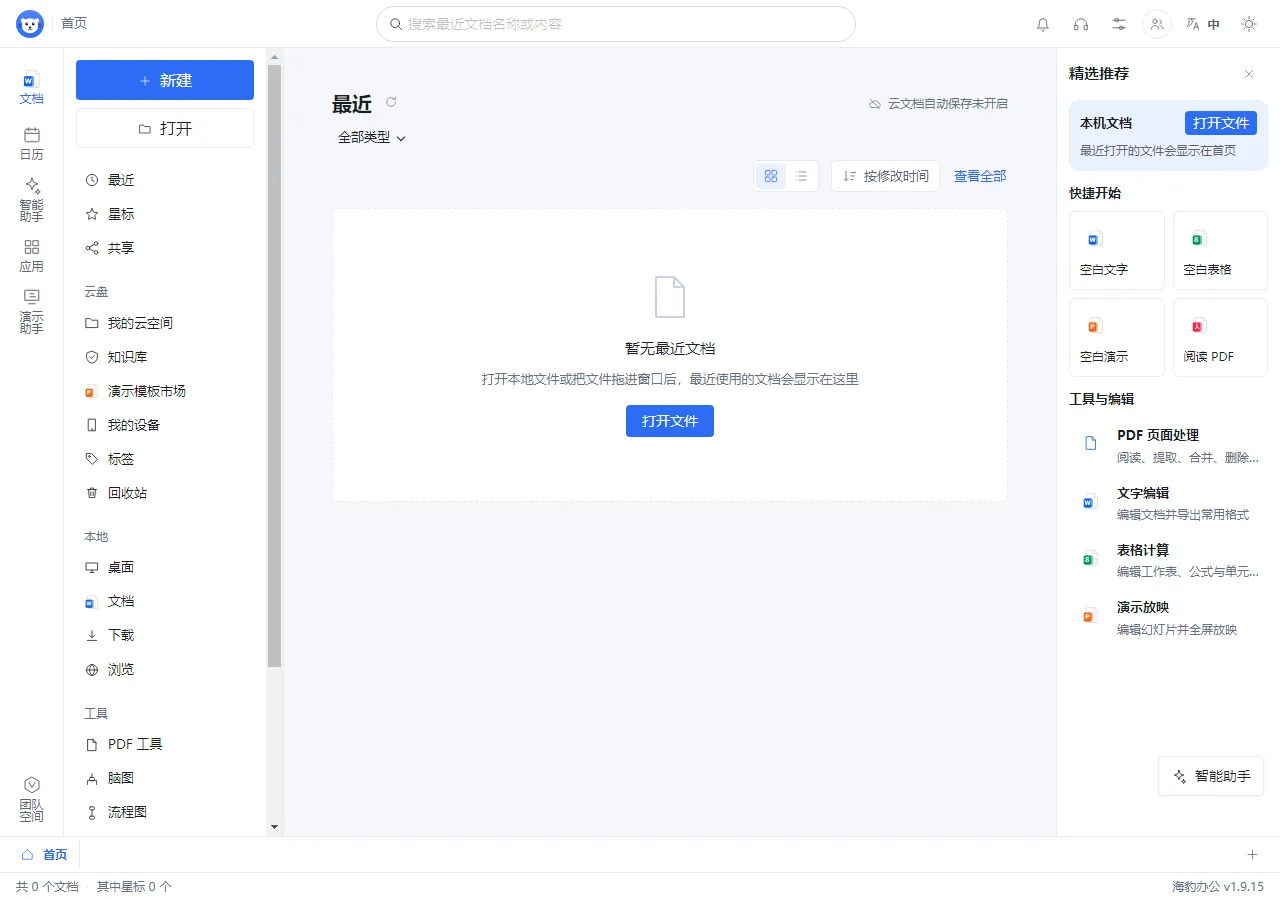
Task: Switch to list view layout
Action: click(x=801, y=176)
